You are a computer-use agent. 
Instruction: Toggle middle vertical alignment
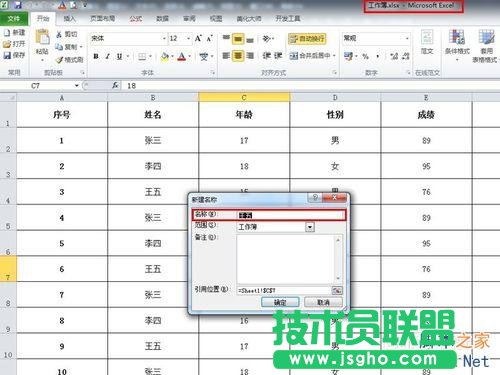click(238, 39)
